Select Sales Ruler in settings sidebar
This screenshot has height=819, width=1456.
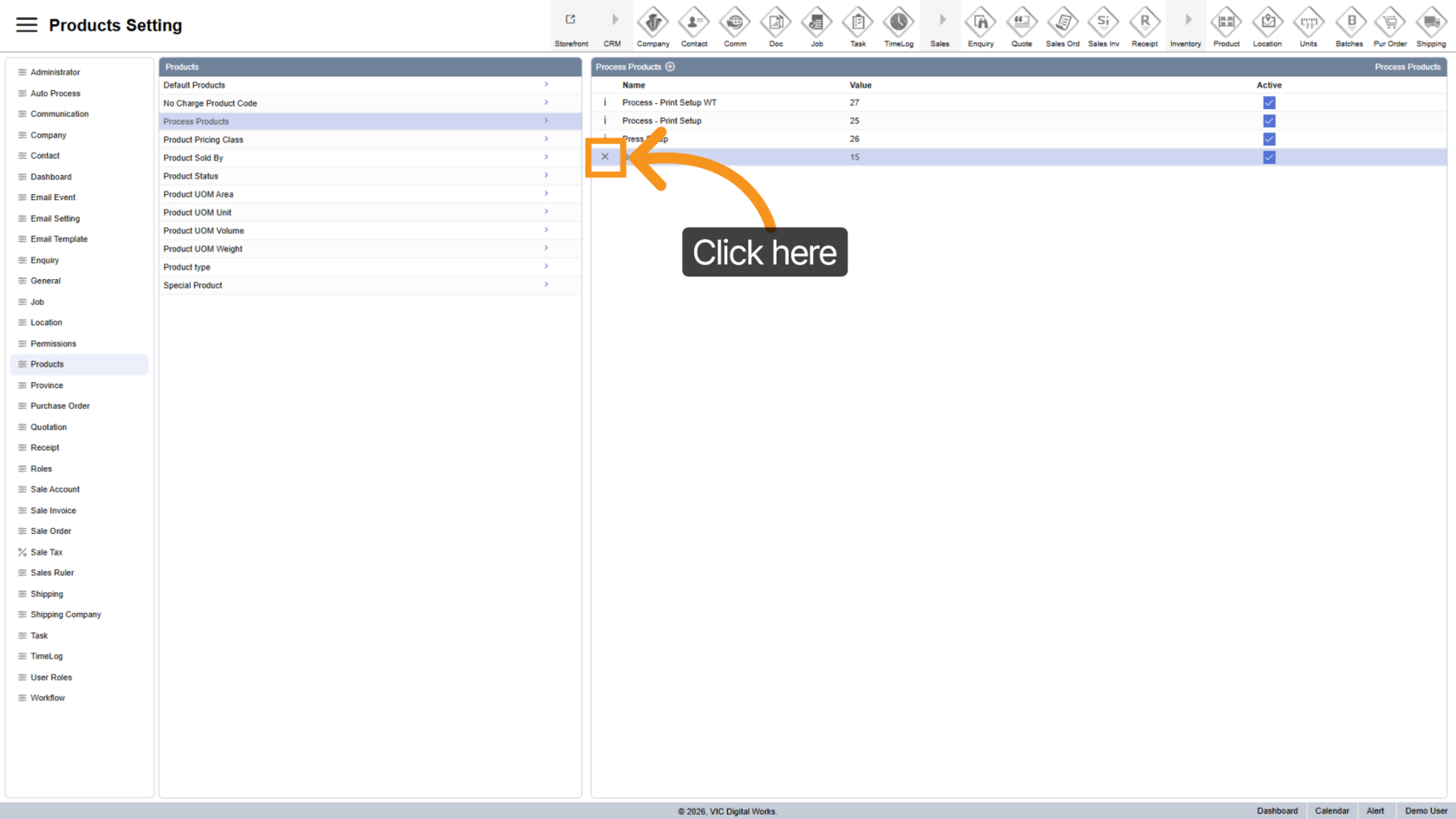coord(52,573)
